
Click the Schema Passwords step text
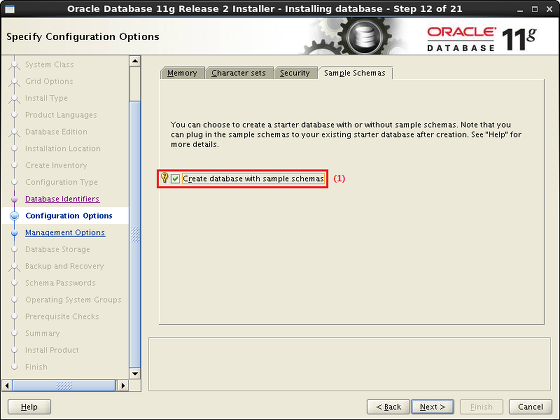[60, 283]
